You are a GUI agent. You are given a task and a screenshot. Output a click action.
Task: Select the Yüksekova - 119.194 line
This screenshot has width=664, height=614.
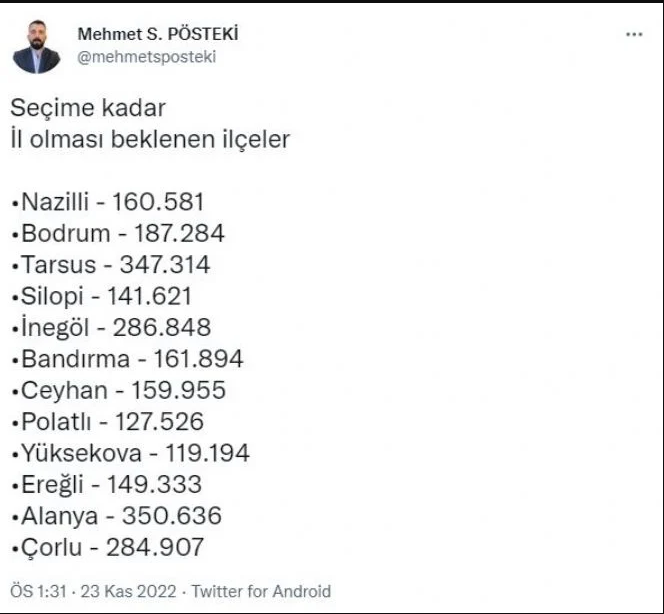point(131,453)
